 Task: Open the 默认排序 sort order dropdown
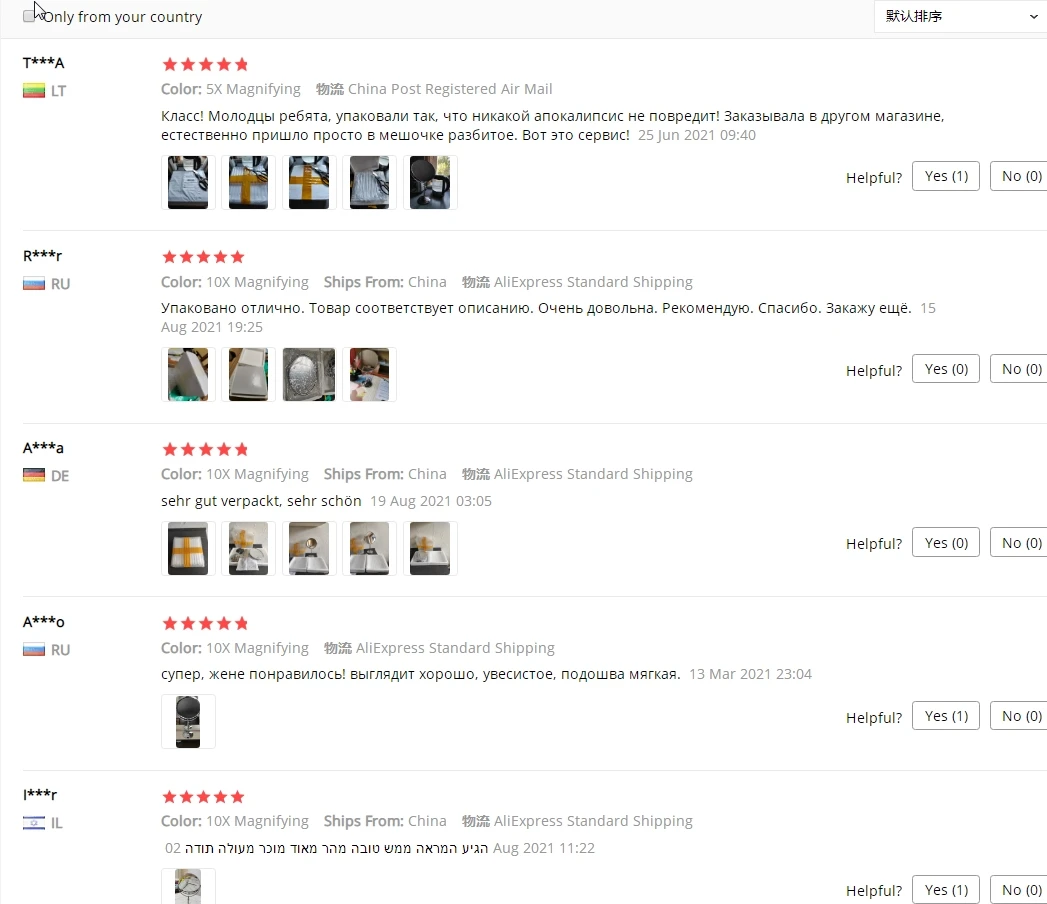[x=960, y=16]
